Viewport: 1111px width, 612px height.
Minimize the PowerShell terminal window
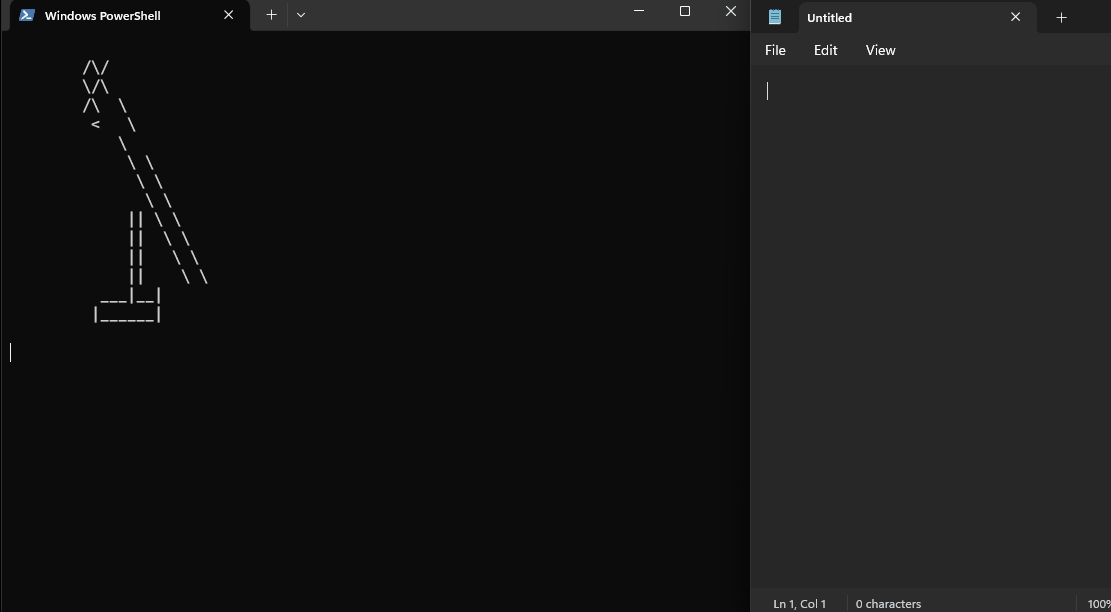pos(639,11)
